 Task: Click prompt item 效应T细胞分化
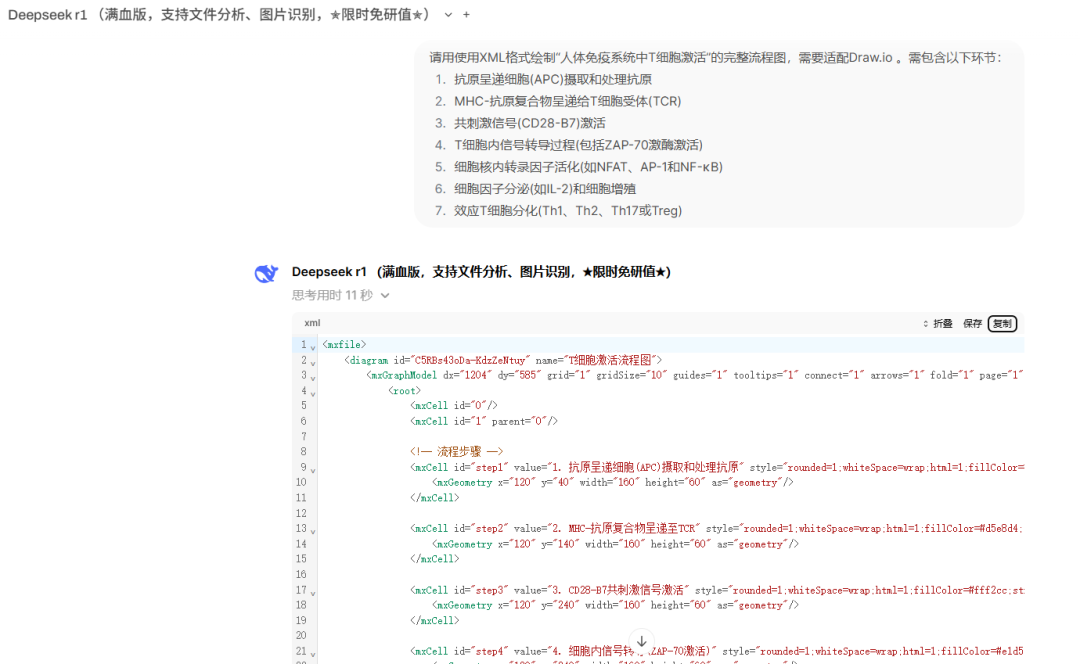(x=568, y=211)
